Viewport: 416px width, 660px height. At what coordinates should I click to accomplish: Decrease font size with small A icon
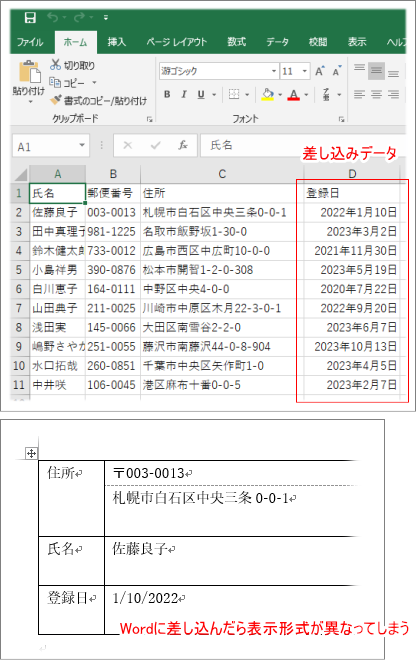pyautogui.click(x=337, y=71)
